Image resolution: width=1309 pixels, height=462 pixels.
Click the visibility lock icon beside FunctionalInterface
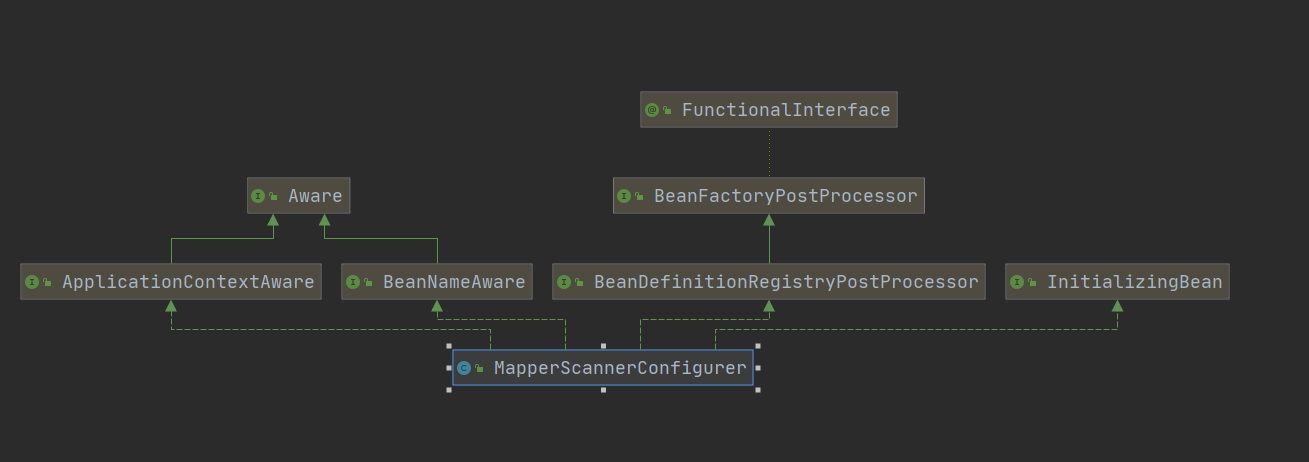point(667,110)
